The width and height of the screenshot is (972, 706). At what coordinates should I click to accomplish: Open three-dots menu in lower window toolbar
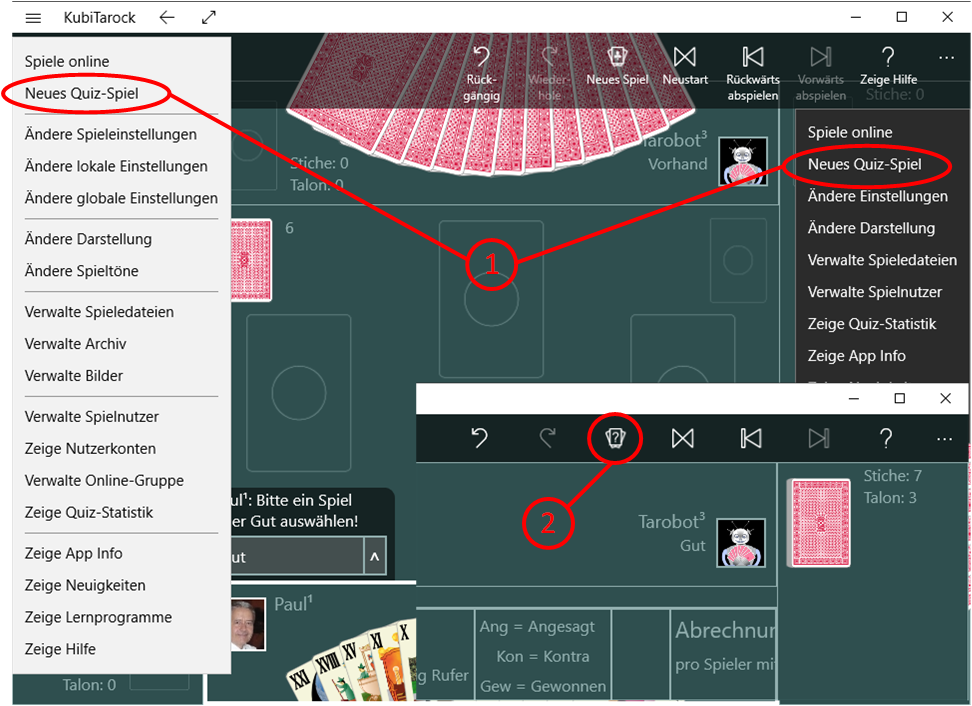(944, 438)
